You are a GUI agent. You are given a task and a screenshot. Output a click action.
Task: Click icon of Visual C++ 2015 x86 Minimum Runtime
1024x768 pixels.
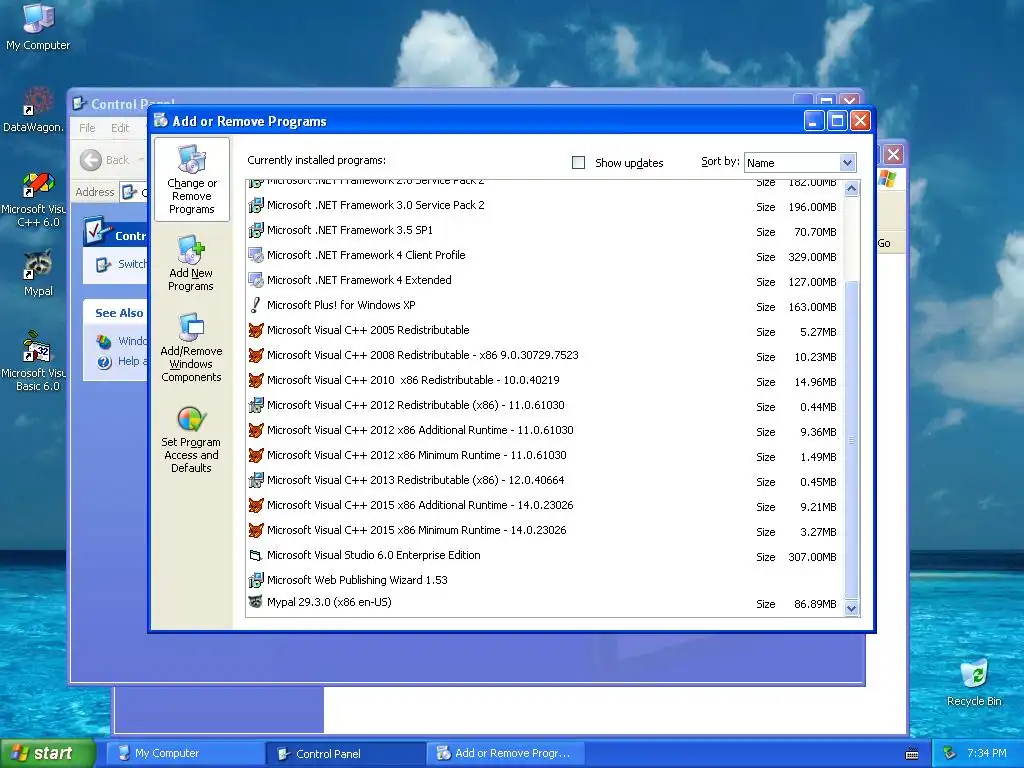click(256, 530)
